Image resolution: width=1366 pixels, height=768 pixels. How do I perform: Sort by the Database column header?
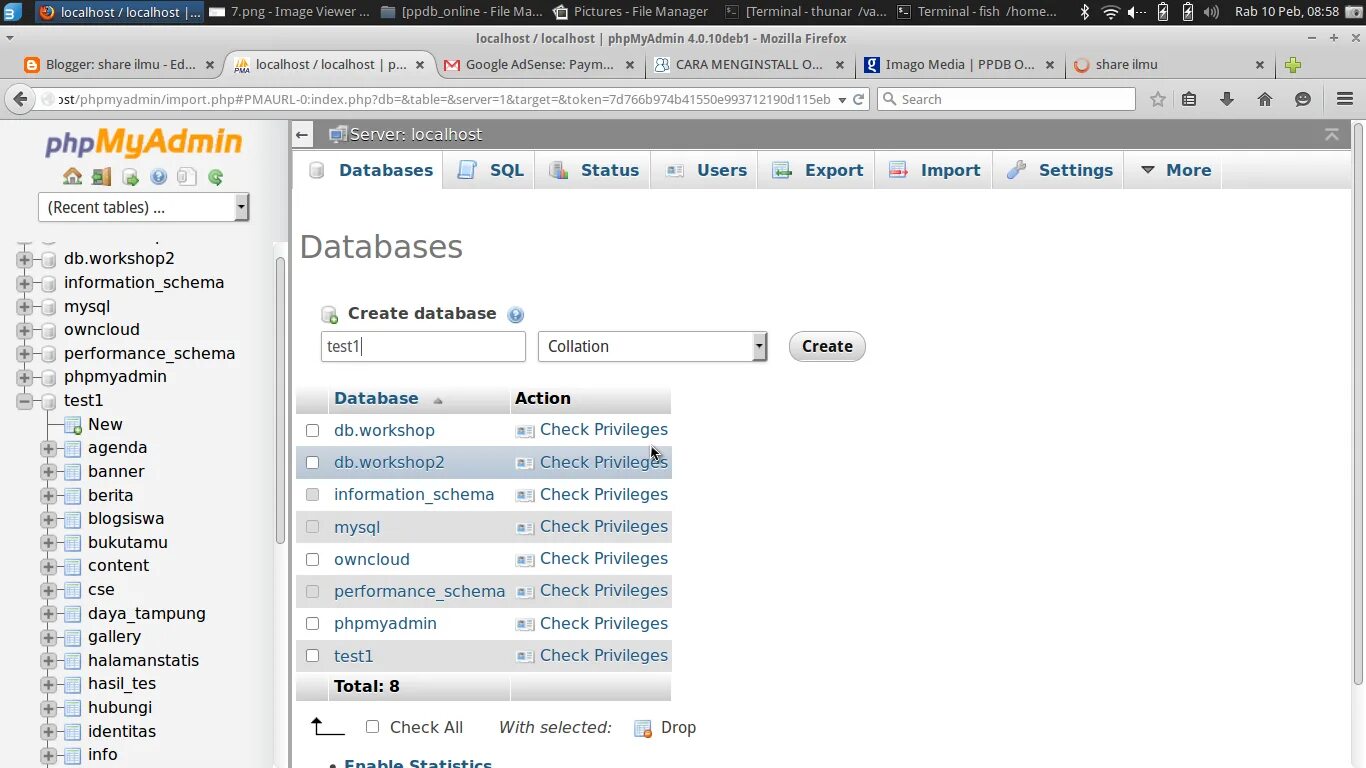376,399
